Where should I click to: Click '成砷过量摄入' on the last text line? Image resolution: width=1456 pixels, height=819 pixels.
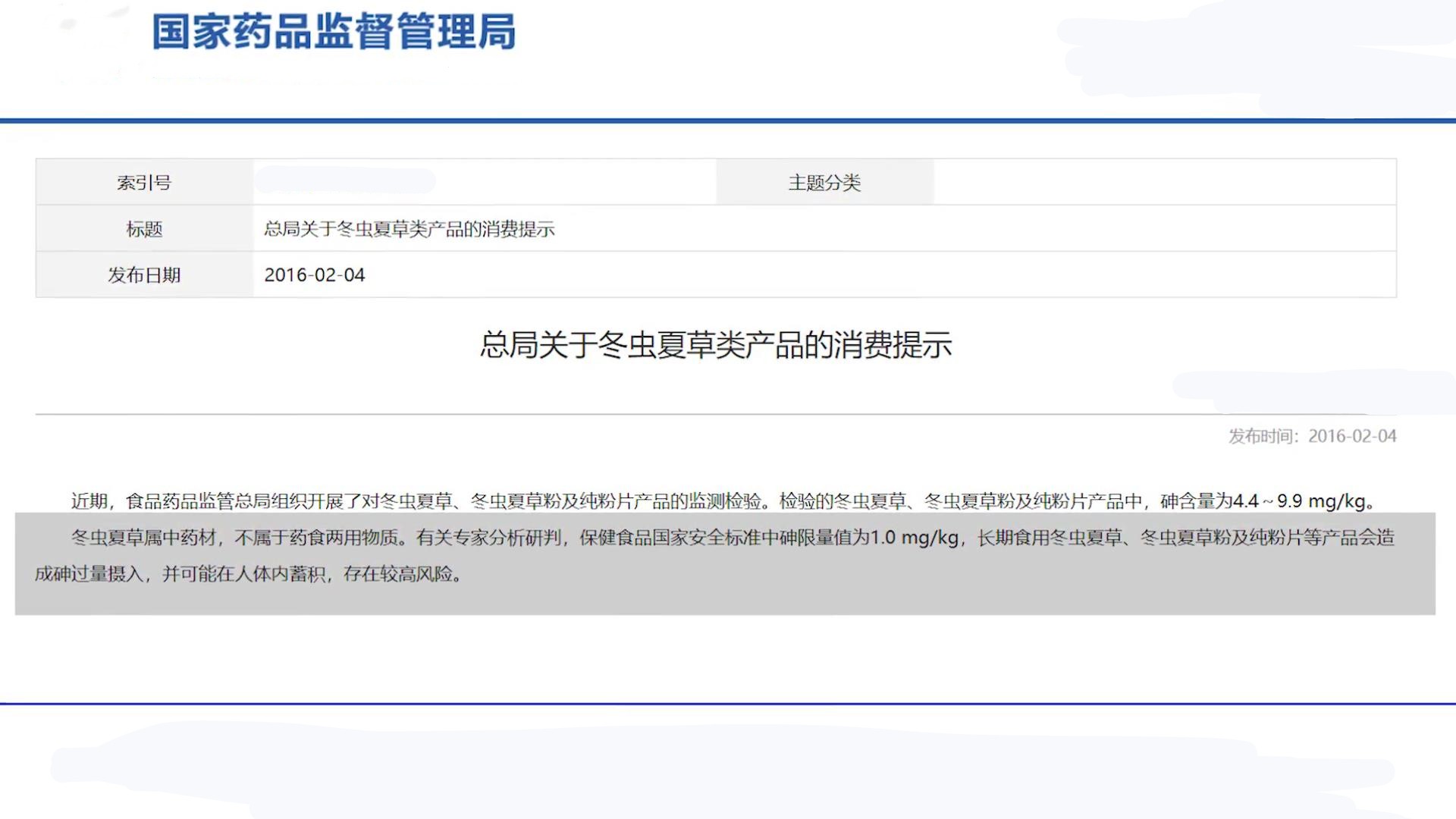(x=89, y=574)
